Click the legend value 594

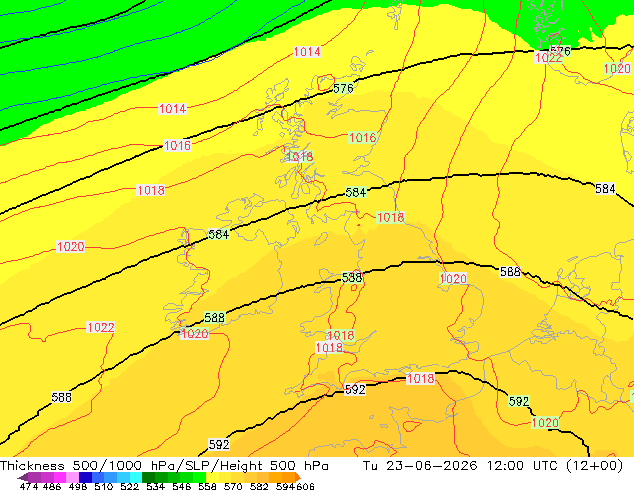[x=285, y=486]
